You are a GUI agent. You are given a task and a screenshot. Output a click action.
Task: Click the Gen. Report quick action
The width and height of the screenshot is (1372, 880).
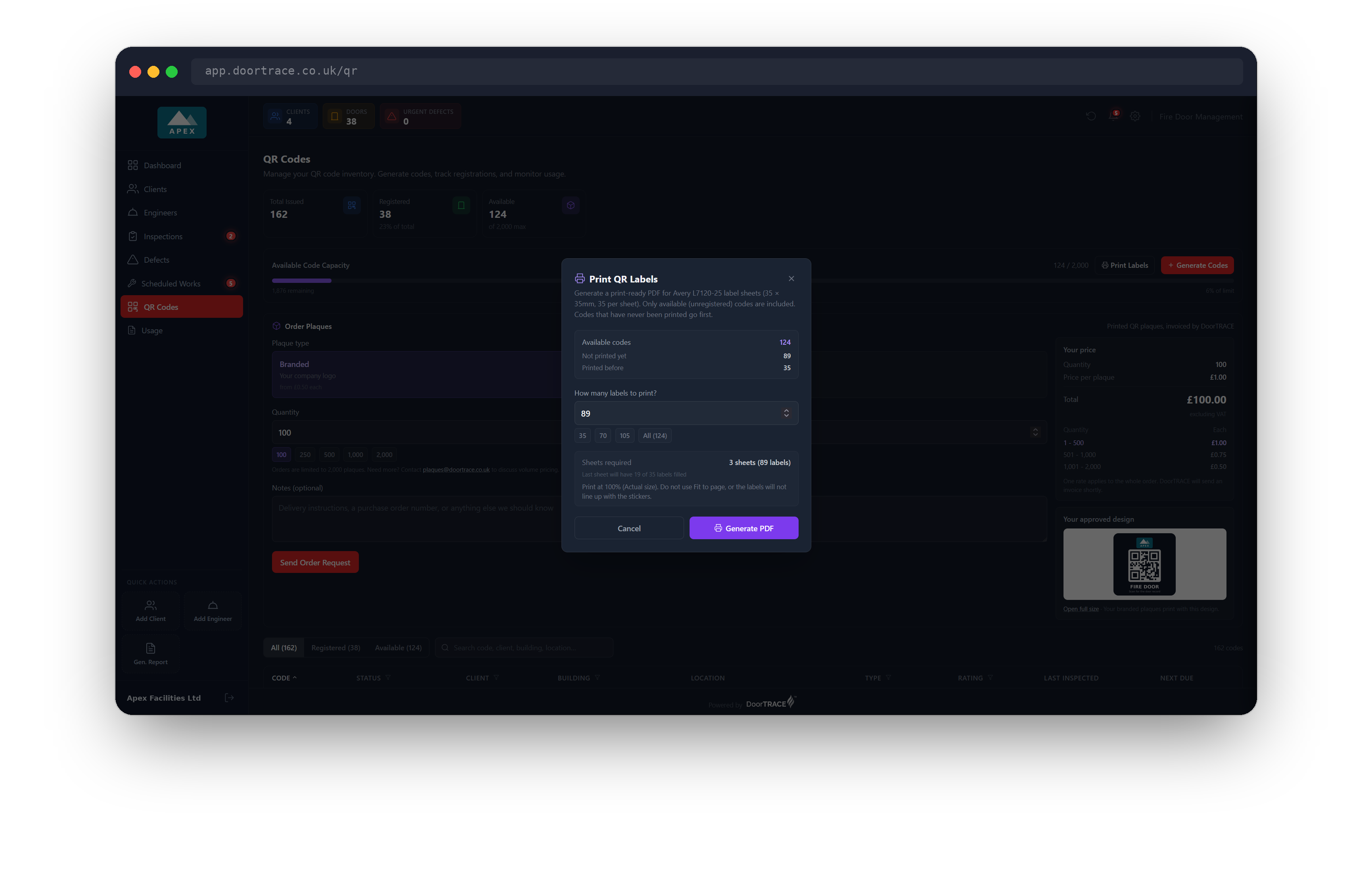(x=151, y=654)
